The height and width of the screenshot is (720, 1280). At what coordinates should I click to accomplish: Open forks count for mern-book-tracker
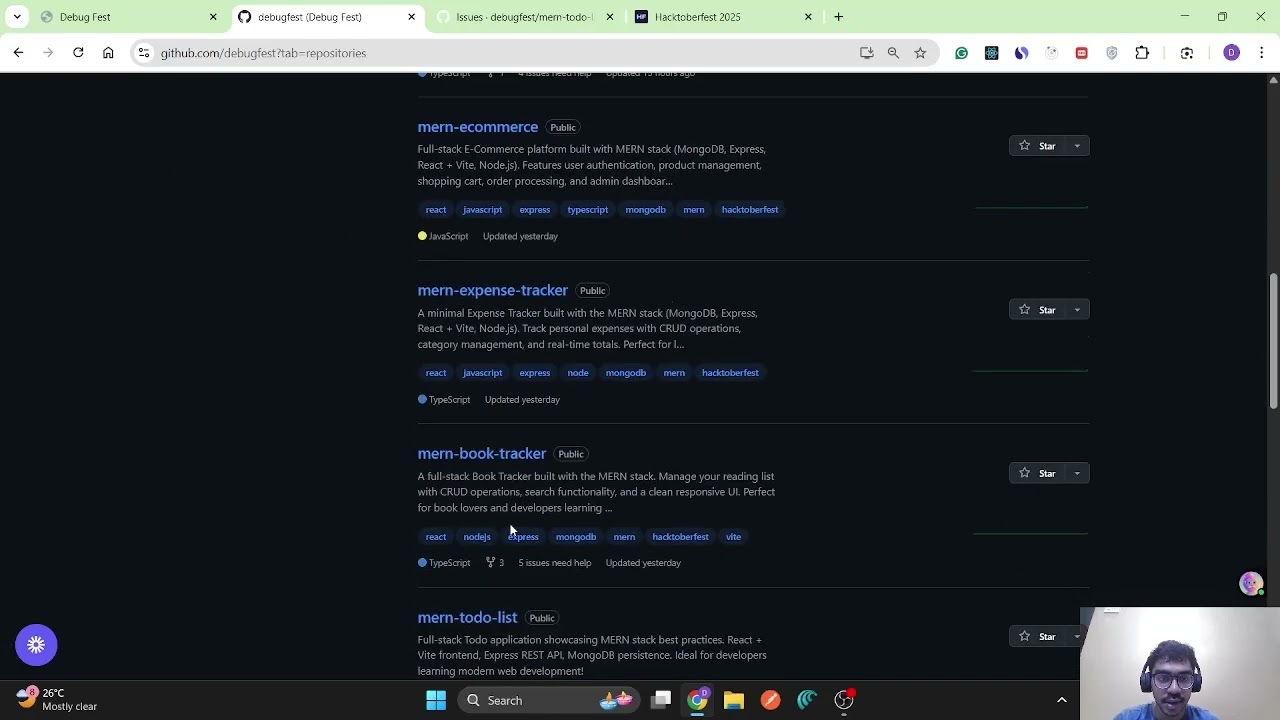(495, 563)
